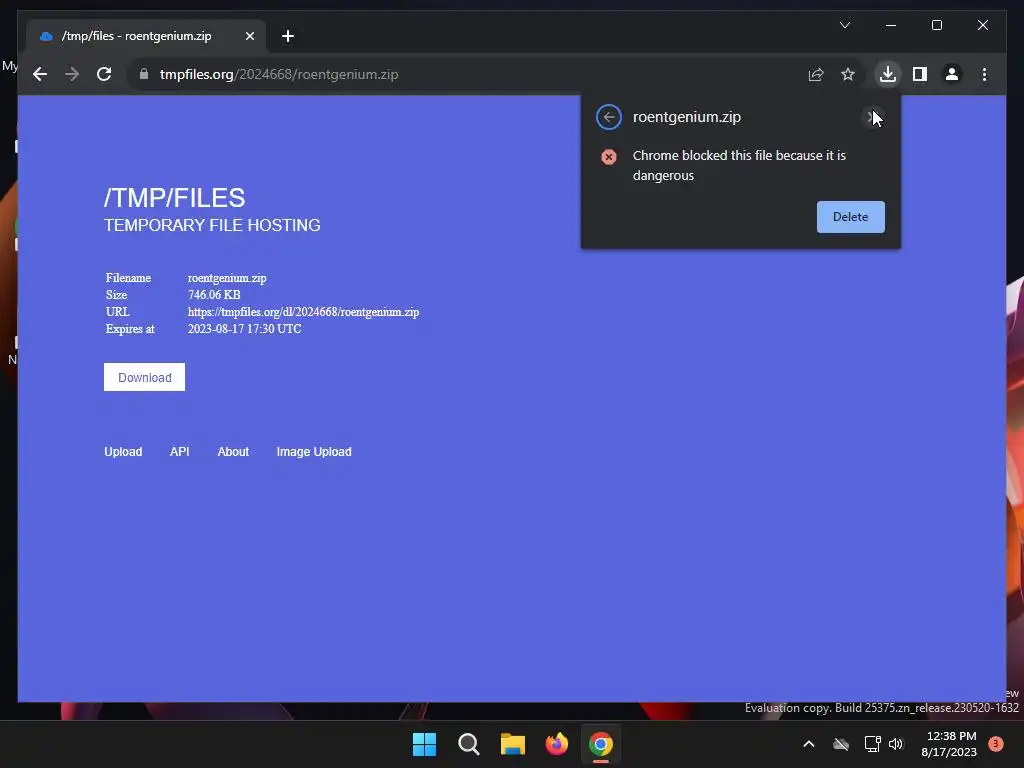This screenshot has width=1024, height=768.
Task: Click the forward navigation arrow
Action: click(72, 74)
